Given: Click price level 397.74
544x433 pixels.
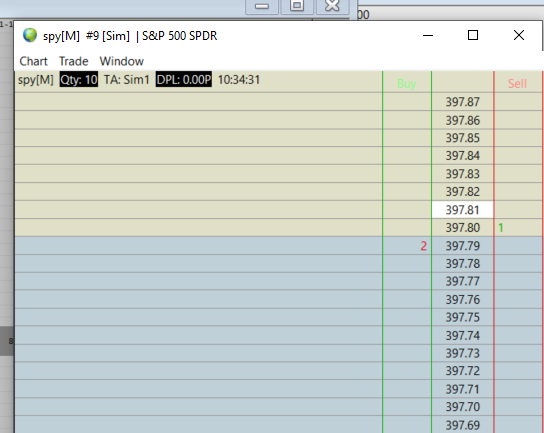Looking at the screenshot, I should click(x=462, y=336).
